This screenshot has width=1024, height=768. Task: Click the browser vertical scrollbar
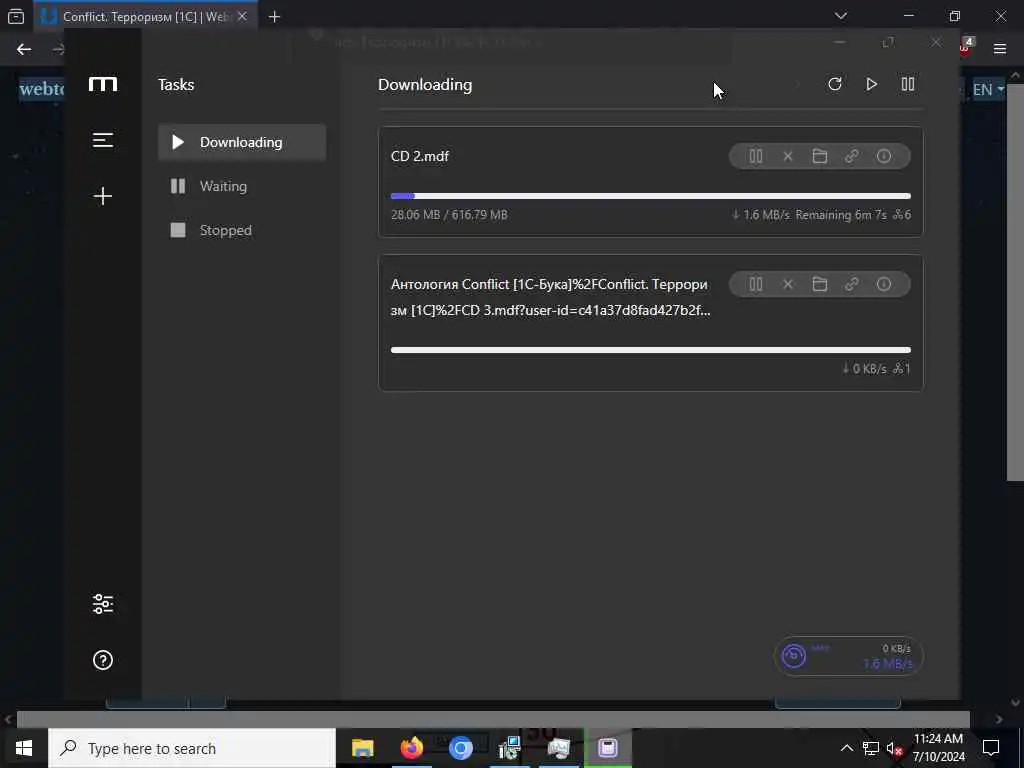[1015, 281]
